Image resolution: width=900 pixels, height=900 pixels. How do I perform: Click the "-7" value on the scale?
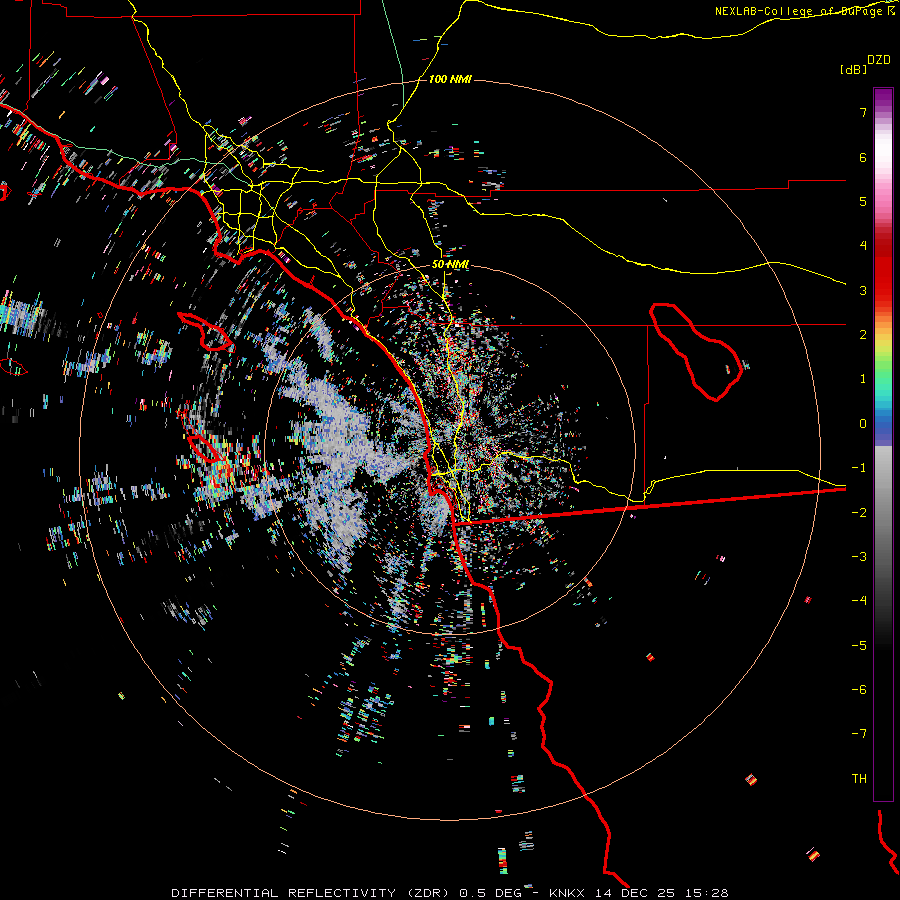click(859, 734)
